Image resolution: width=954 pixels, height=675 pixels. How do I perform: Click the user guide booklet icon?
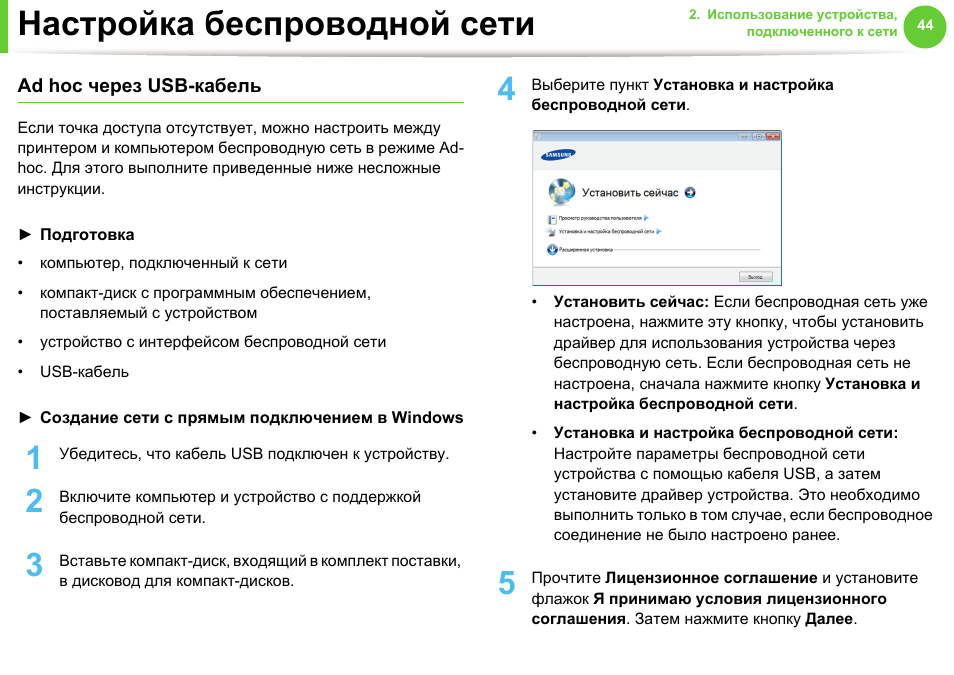552,217
